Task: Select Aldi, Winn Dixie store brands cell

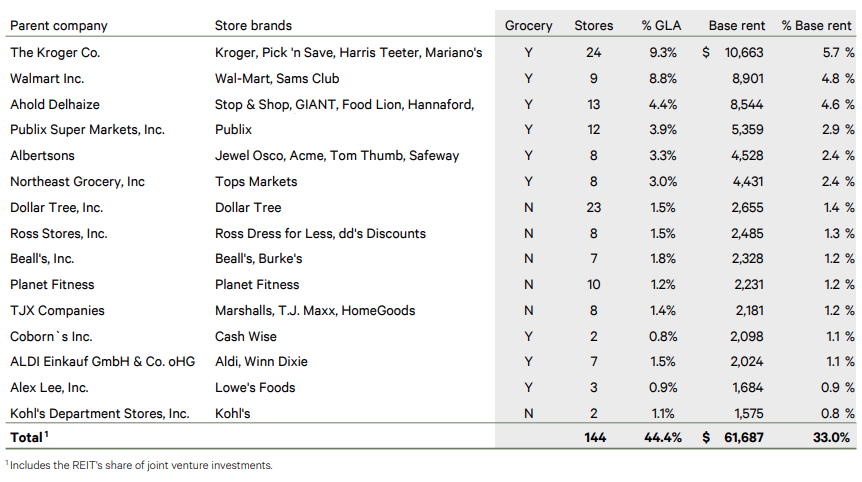Action: (x=261, y=362)
